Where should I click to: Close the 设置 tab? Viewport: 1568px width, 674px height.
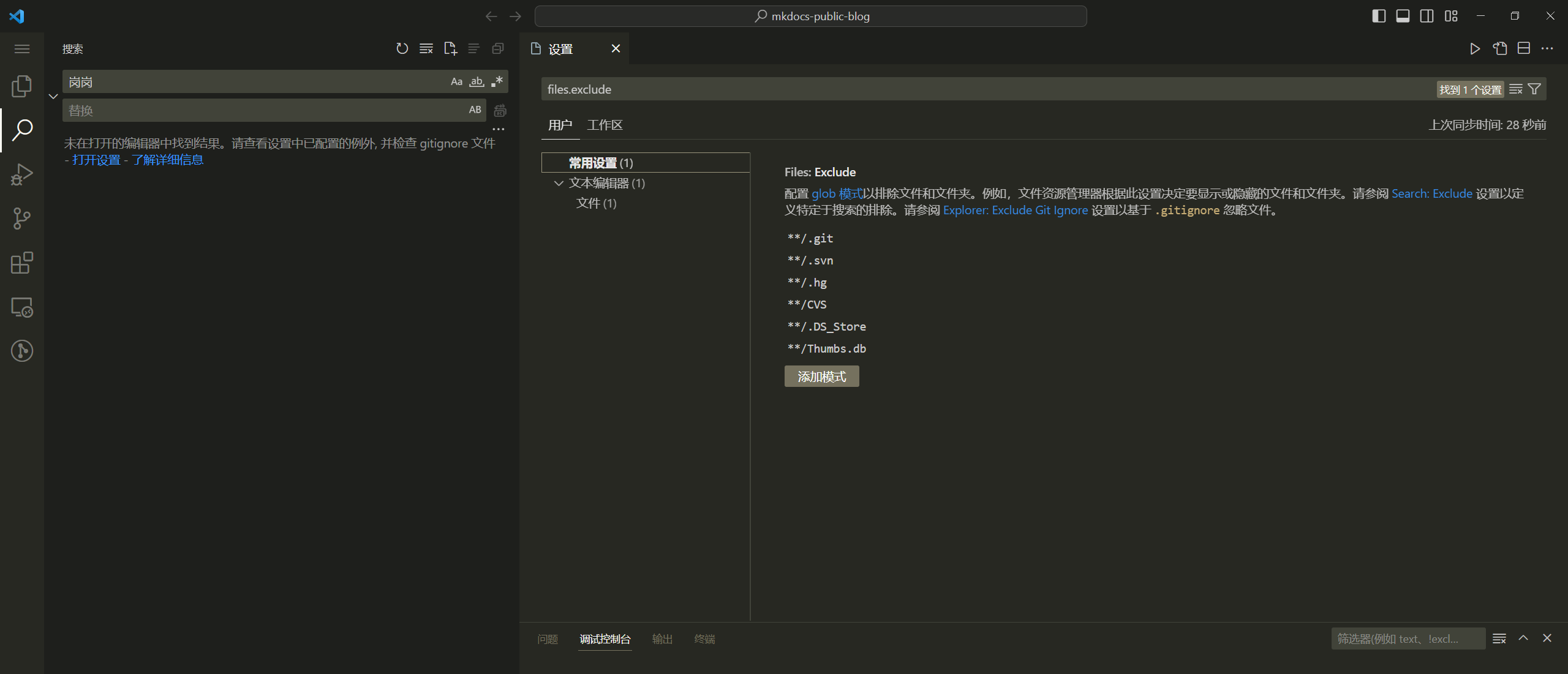616,48
